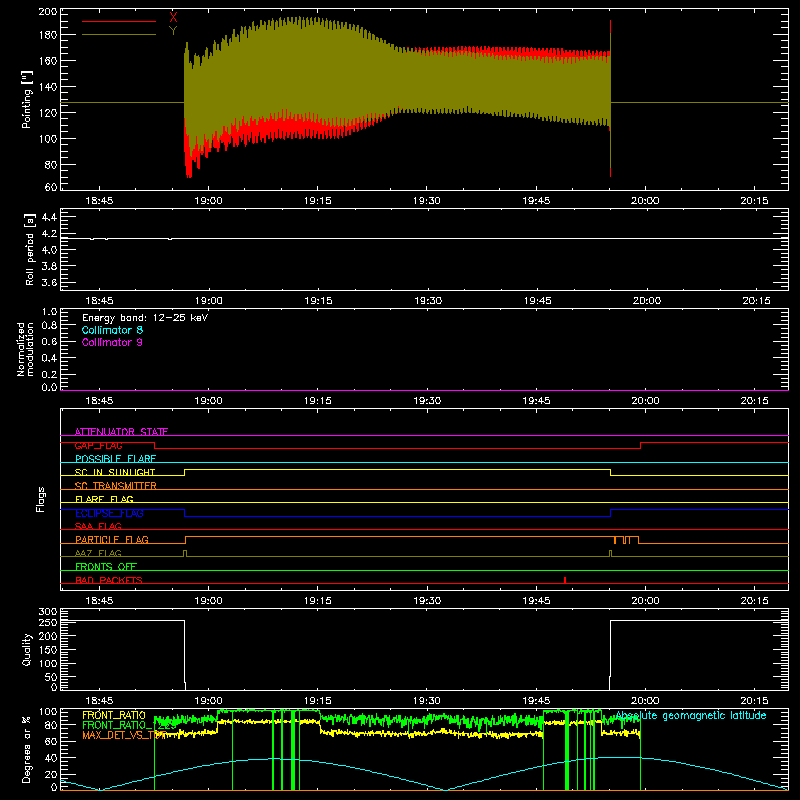This screenshot has width=800, height=800.
Task: Click the 19:30 tick label under the Flags plot
Action: [427, 601]
